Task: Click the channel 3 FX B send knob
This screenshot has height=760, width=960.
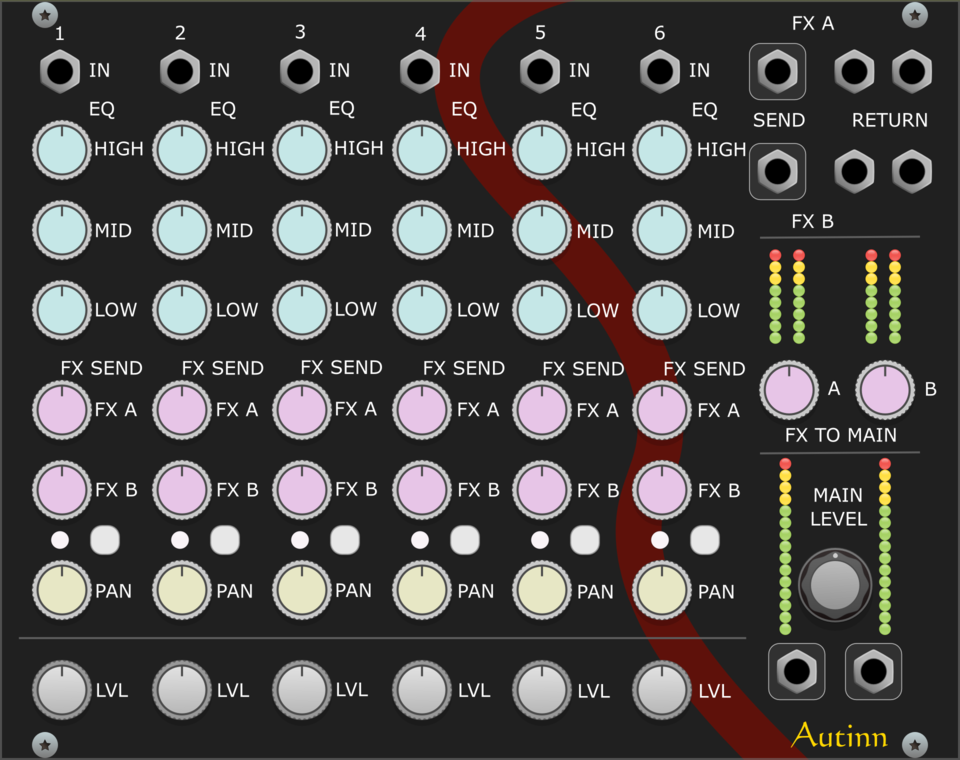Action: (302, 490)
